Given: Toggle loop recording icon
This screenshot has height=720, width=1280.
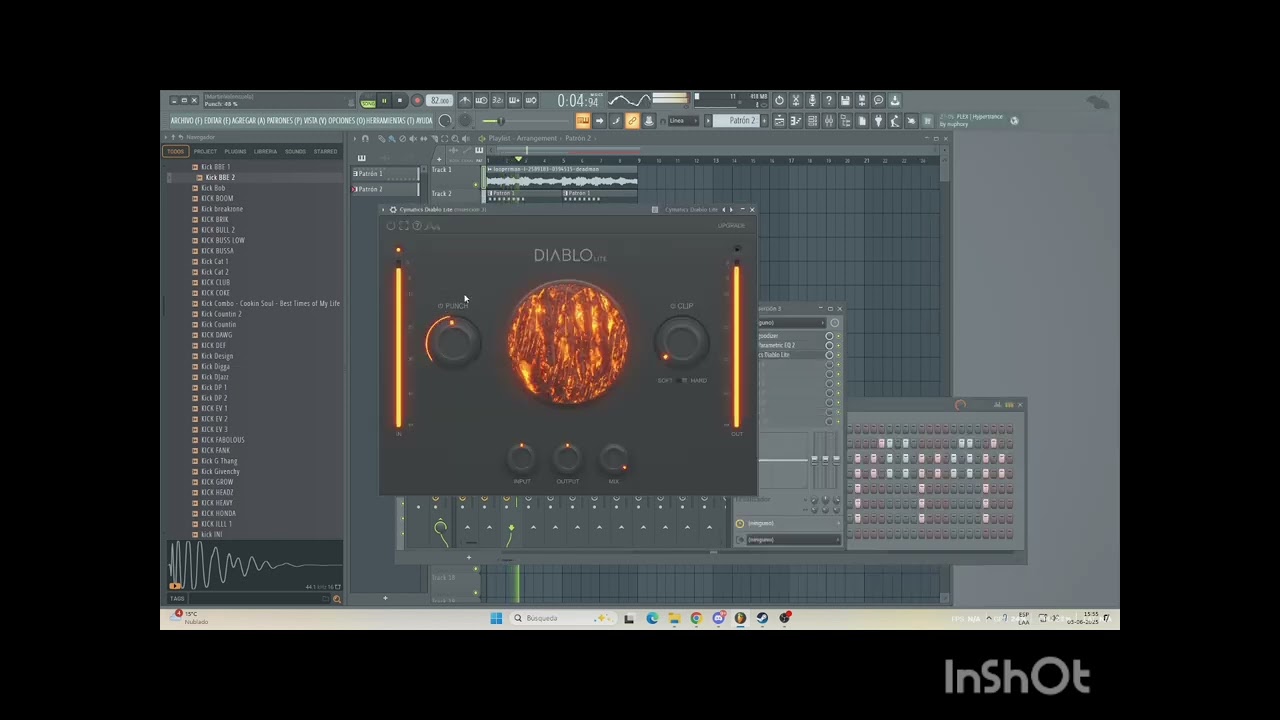Looking at the screenshot, I should click(x=531, y=100).
